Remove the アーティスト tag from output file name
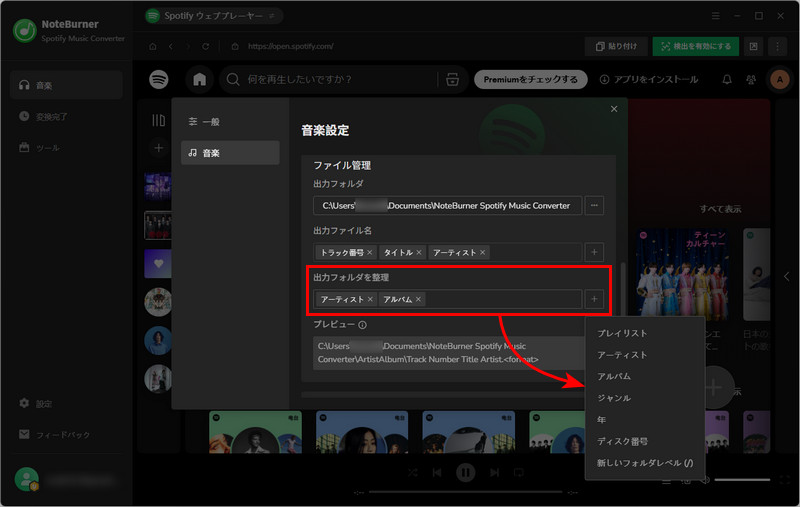This screenshot has height=507, width=800. (482, 252)
